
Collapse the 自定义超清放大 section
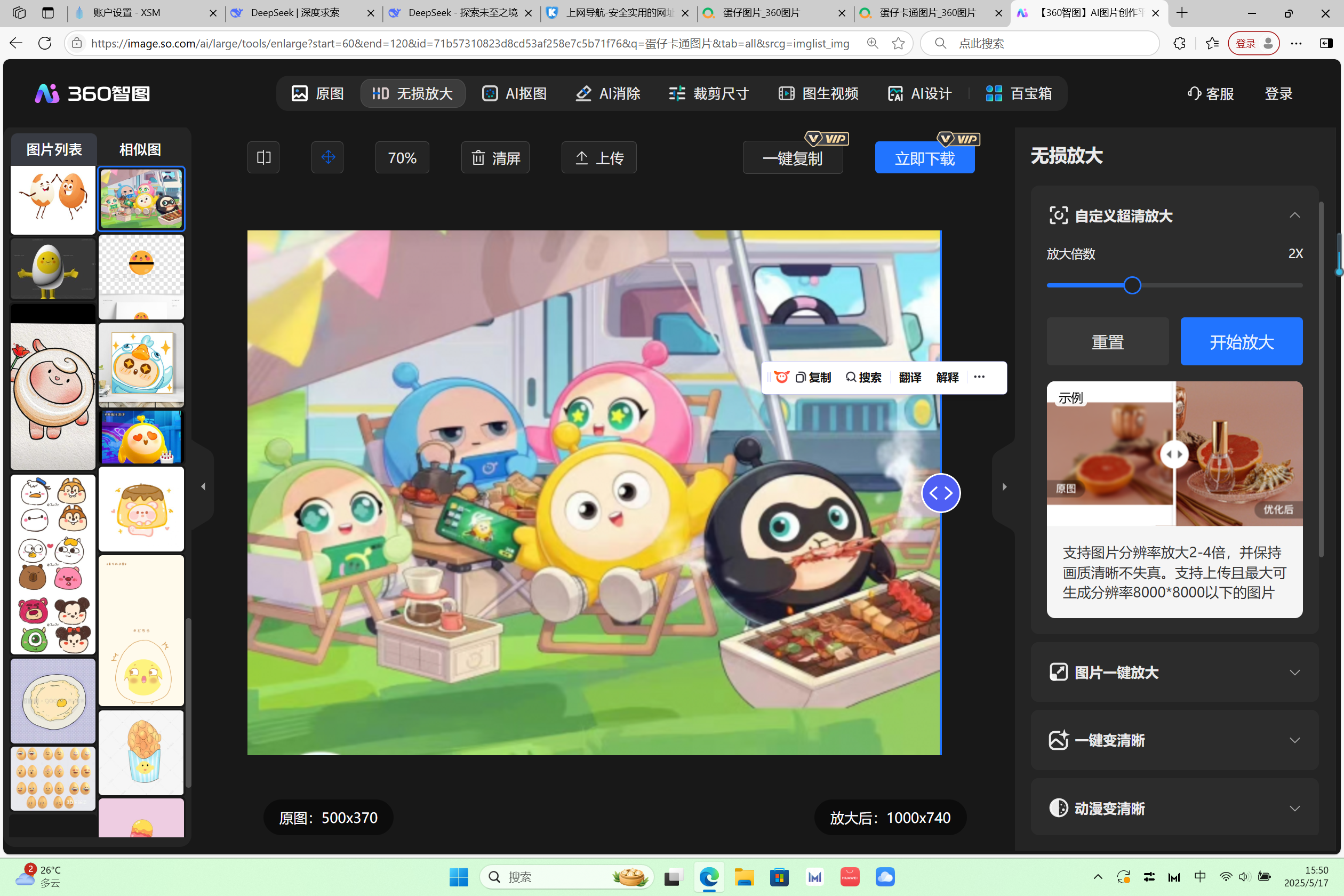pyautogui.click(x=1294, y=215)
